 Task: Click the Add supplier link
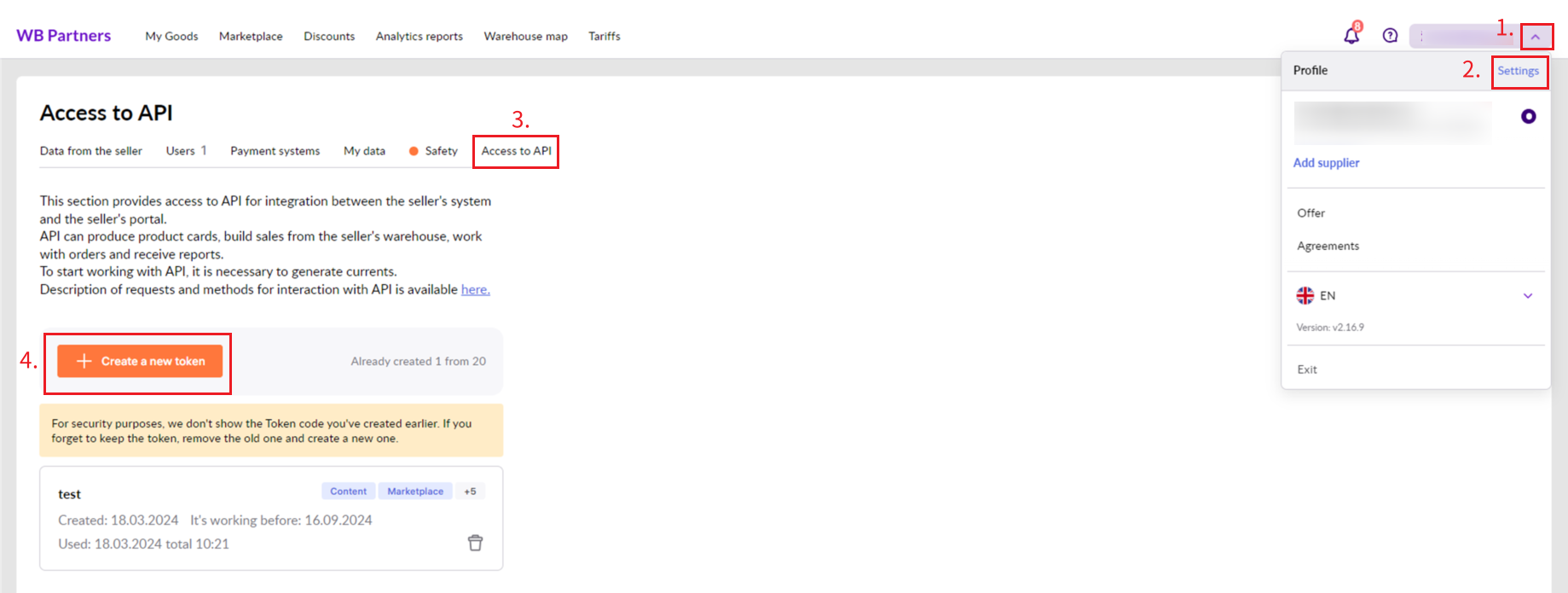tap(1326, 163)
